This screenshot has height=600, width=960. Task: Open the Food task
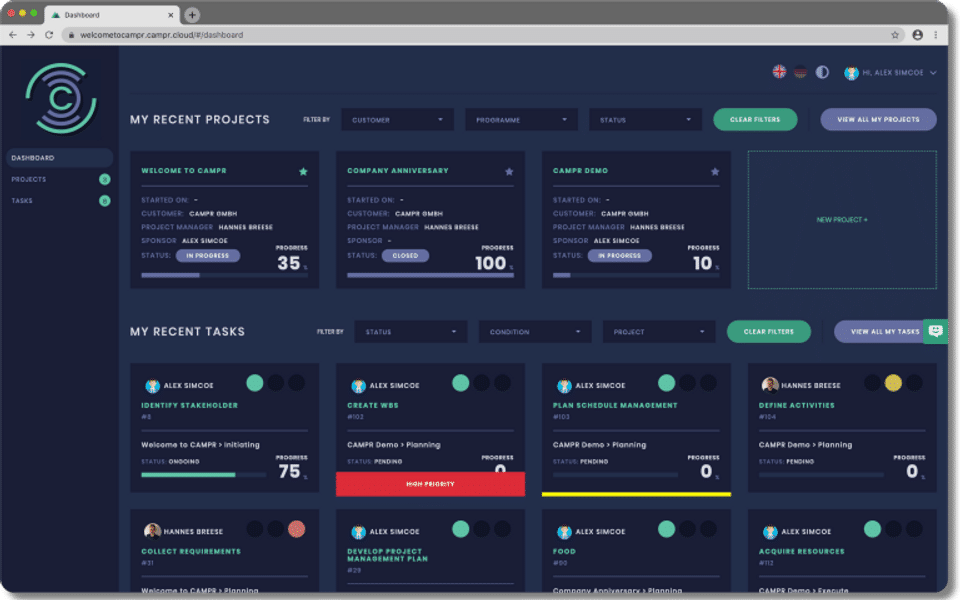click(x=564, y=552)
